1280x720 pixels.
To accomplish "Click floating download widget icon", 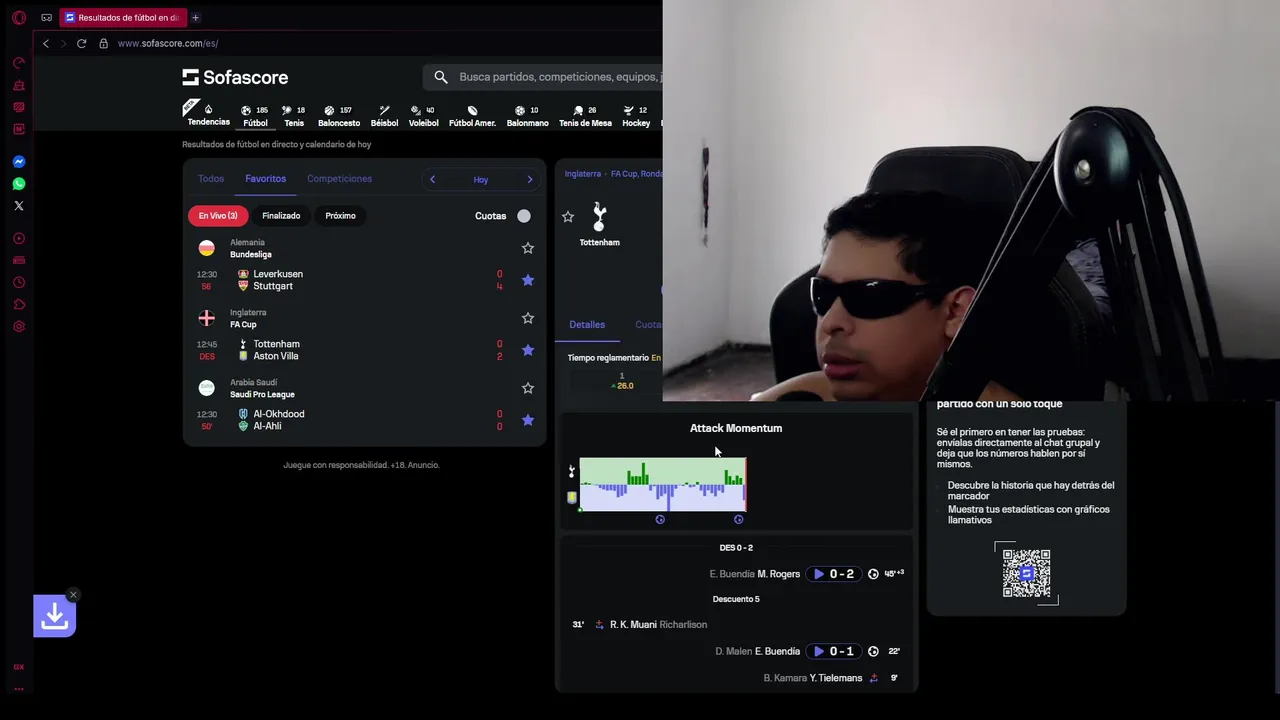I will (54, 617).
